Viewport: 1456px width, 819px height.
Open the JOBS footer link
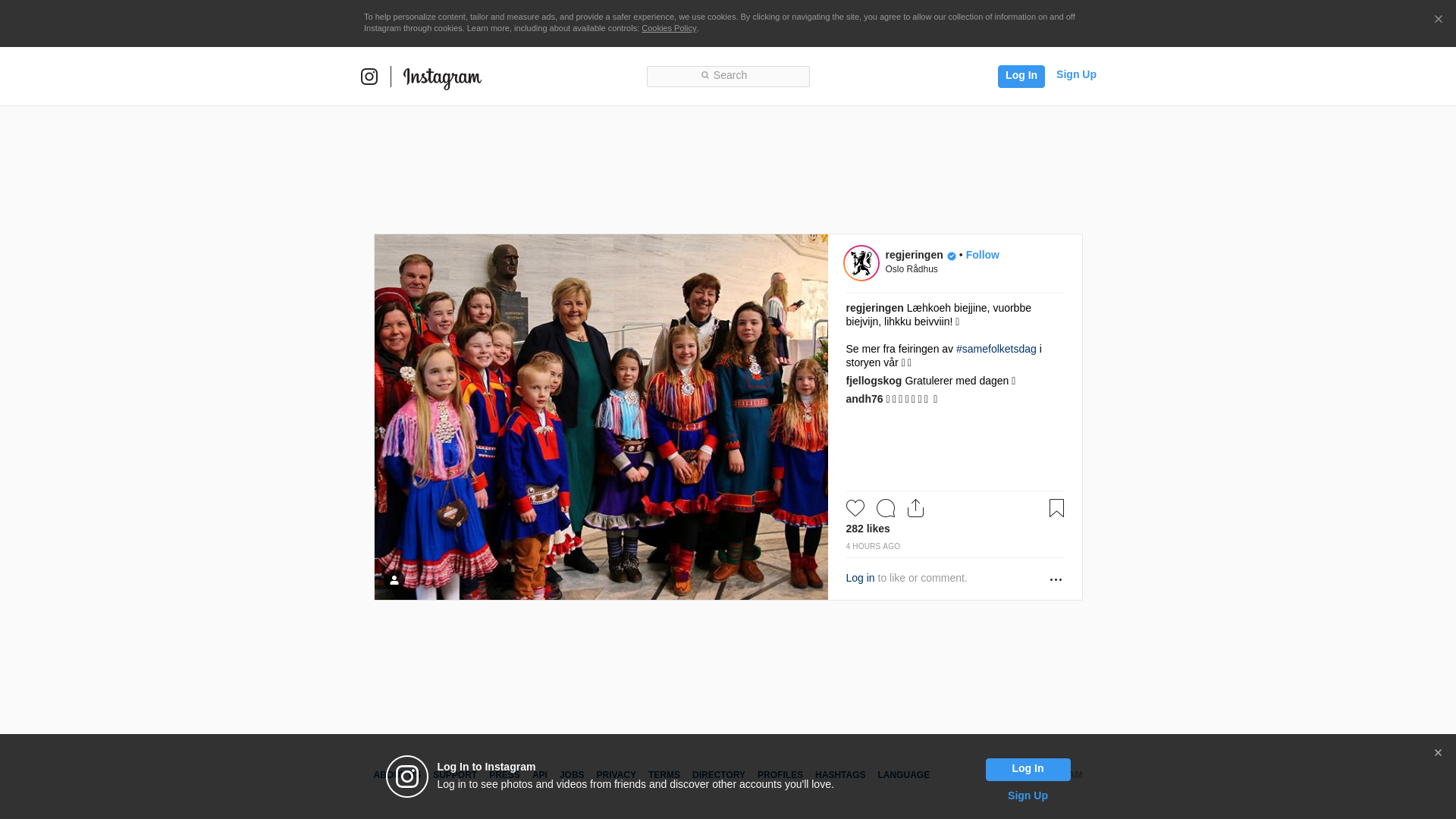572,775
